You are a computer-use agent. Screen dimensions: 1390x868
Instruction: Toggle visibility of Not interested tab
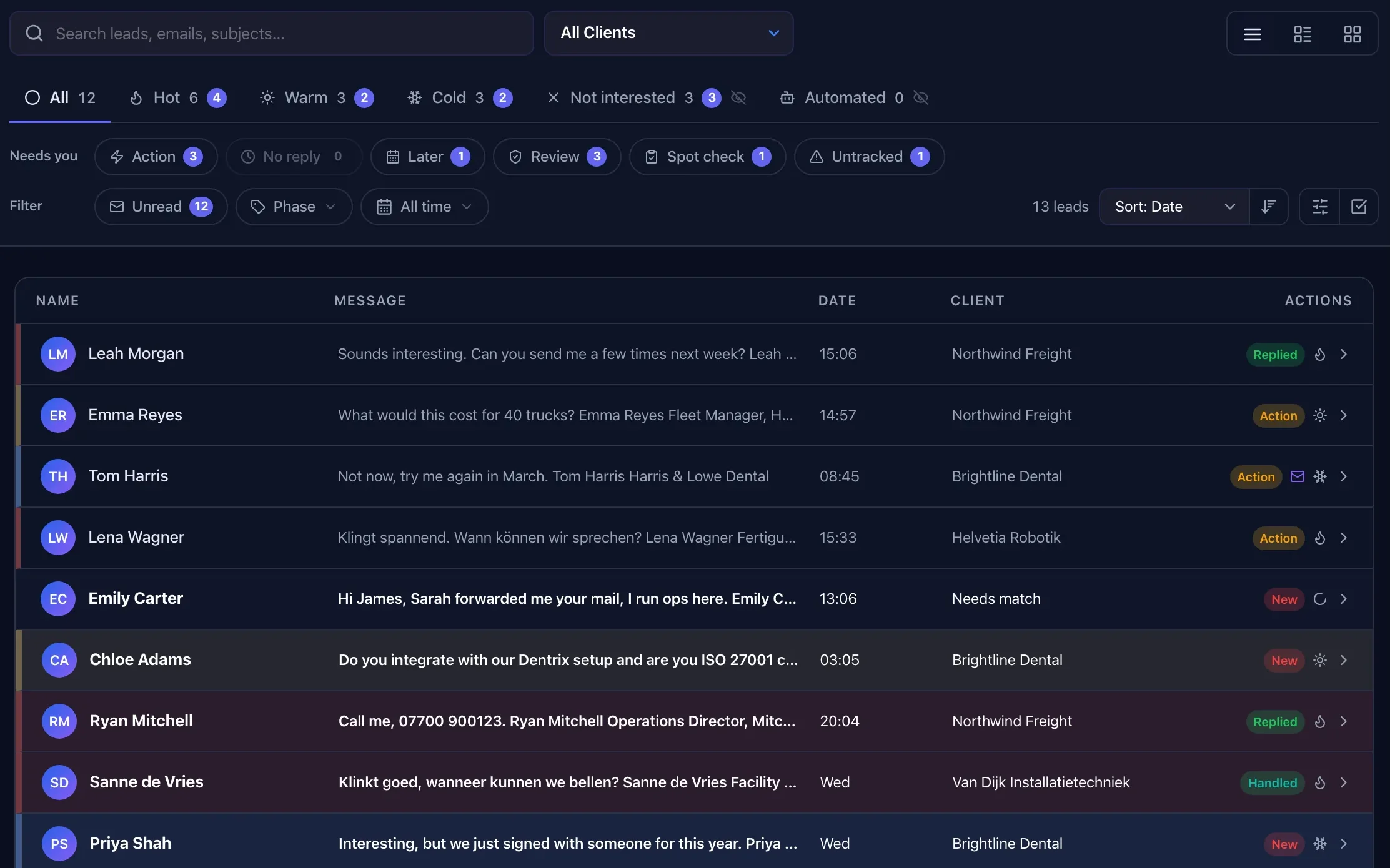[738, 97]
